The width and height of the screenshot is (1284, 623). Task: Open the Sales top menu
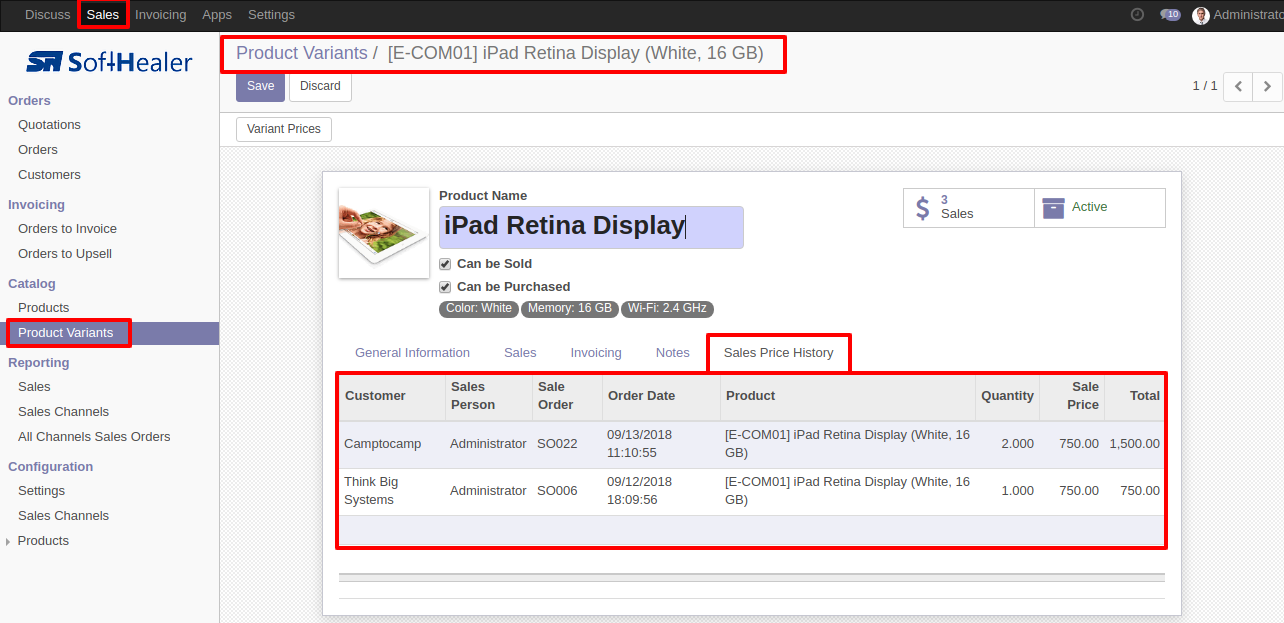point(103,15)
